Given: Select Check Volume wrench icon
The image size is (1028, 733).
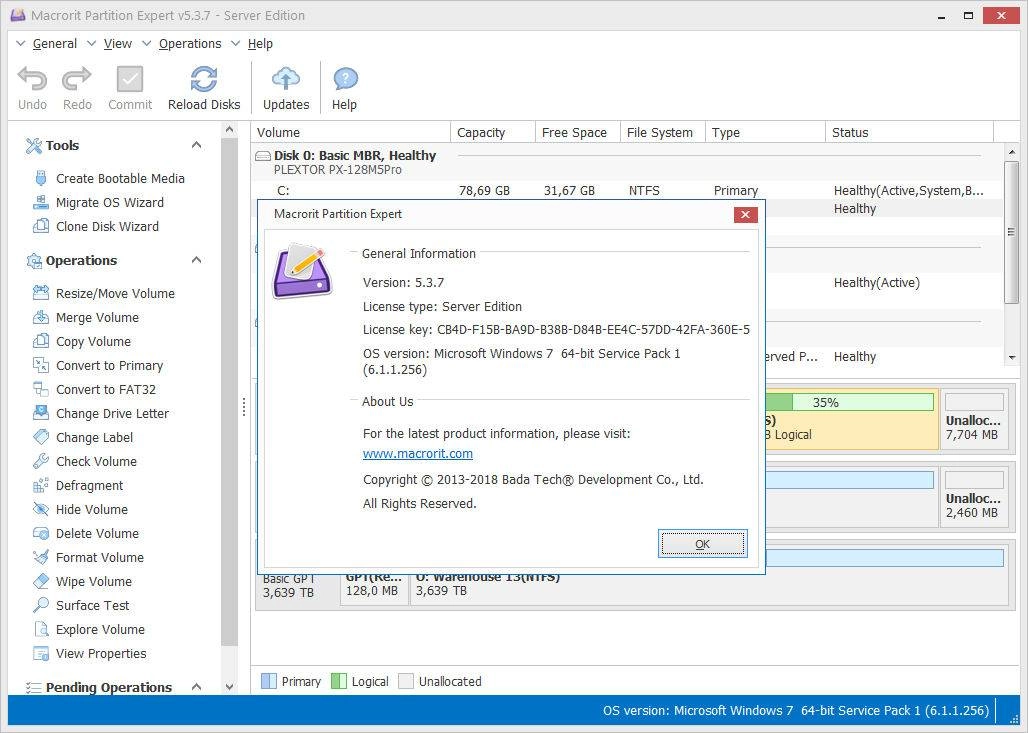Looking at the screenshot, I should point(41,461).
